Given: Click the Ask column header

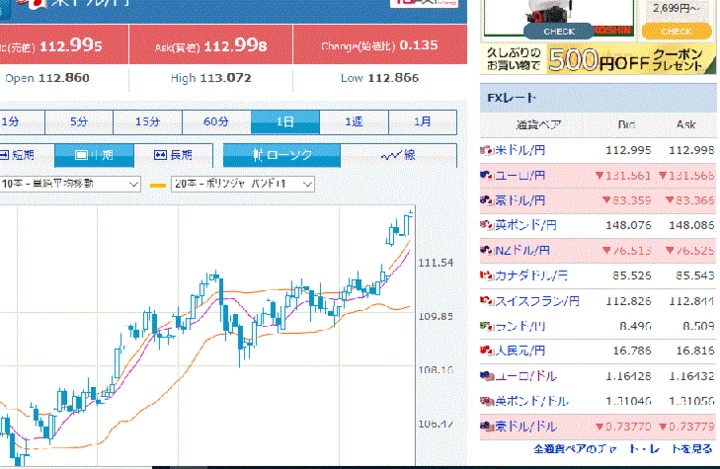Looking at the screenshot, I should point(686,124).
